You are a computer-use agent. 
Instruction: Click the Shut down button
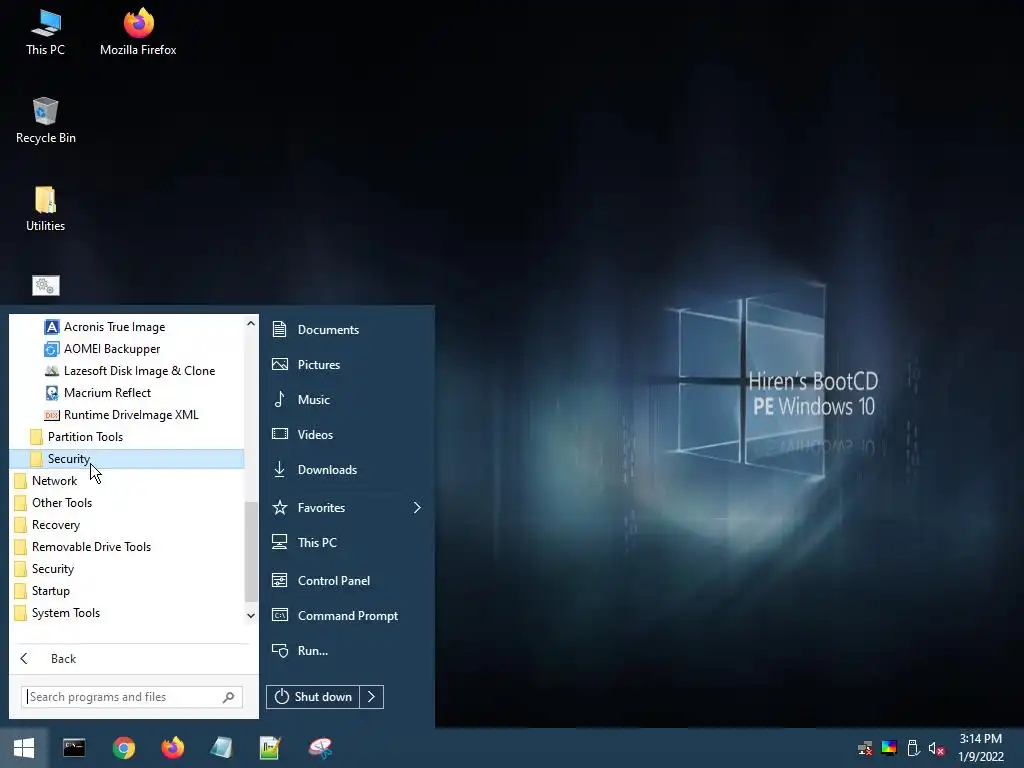tap(313, 697)
